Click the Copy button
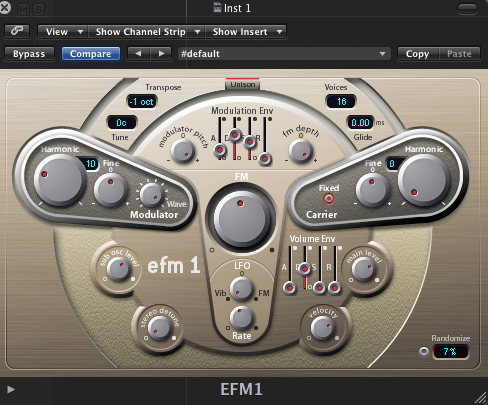The height and width of the screenshot is (405, 488). 417,54
